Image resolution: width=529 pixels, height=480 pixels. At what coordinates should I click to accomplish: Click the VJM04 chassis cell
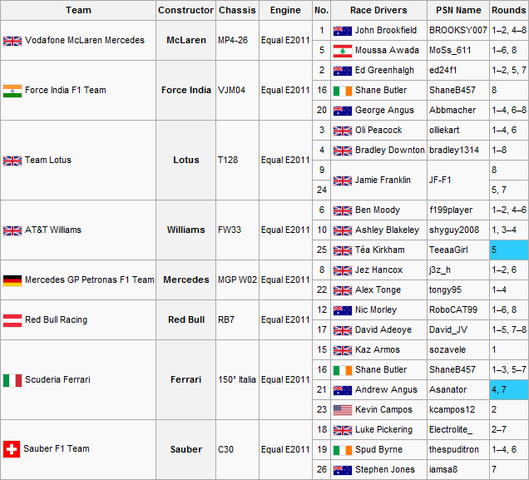pyautogui.click(x=238, y=90)
